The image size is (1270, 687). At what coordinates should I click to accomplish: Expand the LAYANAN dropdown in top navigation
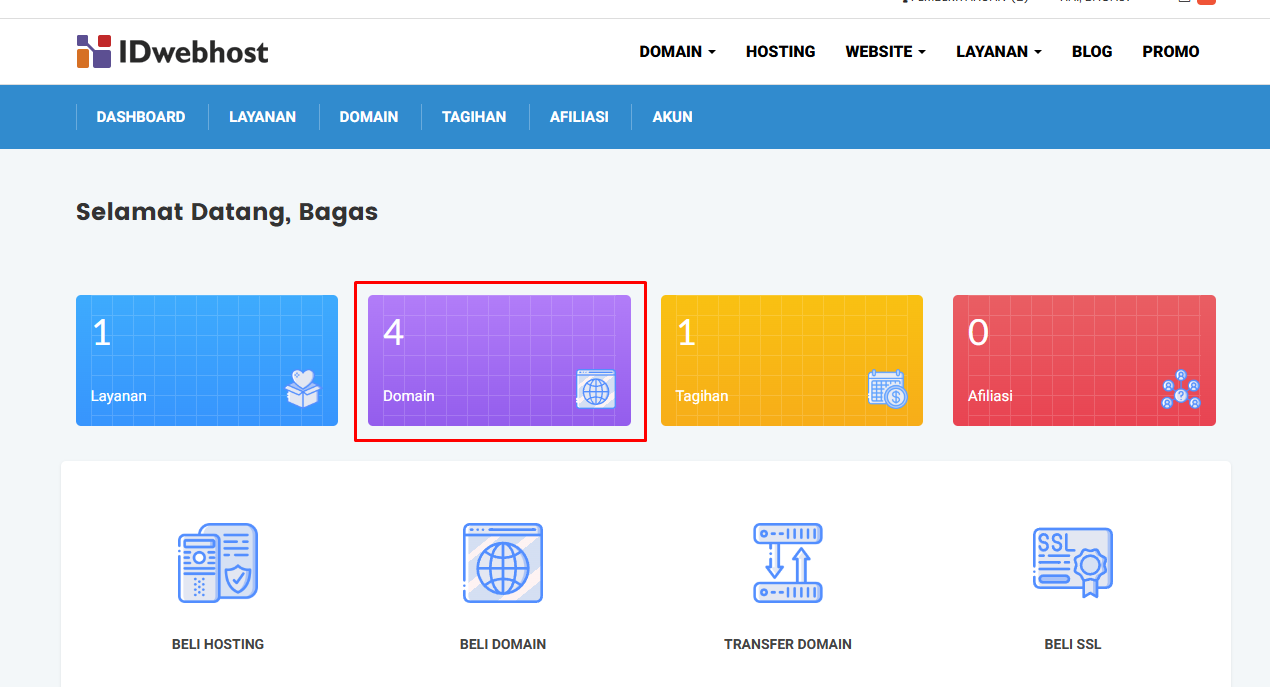coord(999,51)
